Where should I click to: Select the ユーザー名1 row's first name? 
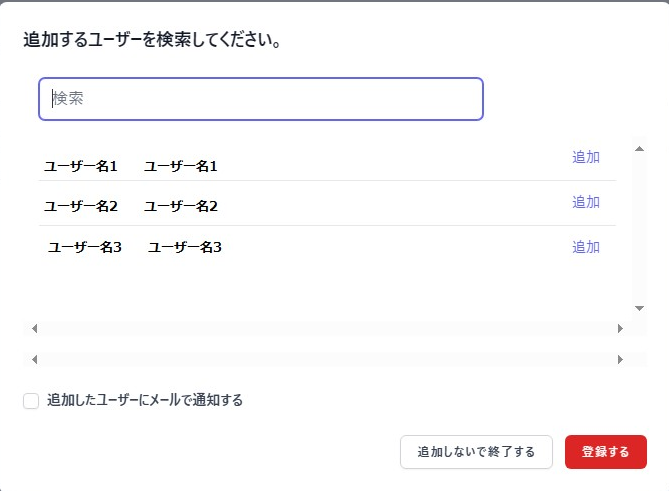point(81,166)
